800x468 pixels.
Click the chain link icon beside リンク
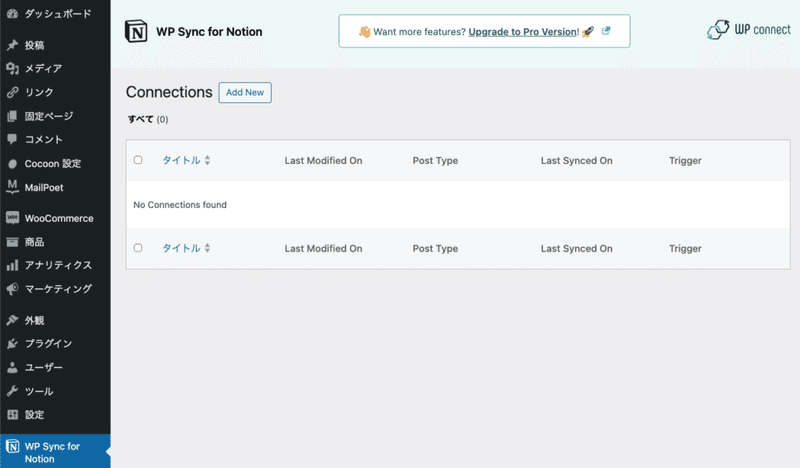tap(12, 92)
